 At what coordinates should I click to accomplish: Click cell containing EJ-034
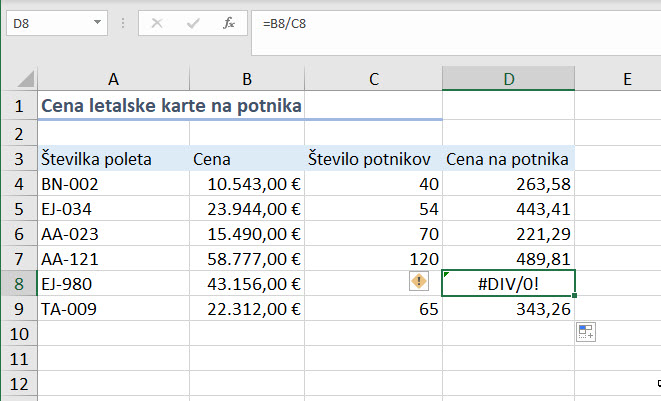coord(113,208)
